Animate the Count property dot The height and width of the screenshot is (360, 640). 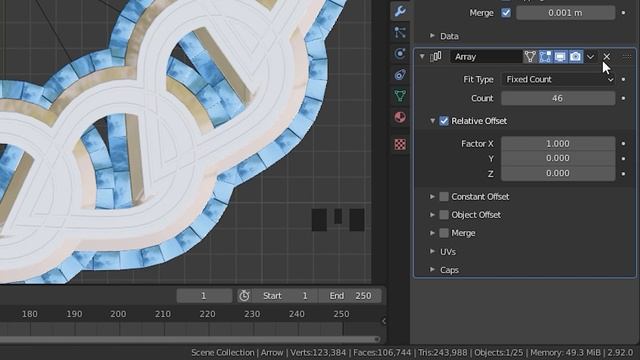[x=623, y=98]
